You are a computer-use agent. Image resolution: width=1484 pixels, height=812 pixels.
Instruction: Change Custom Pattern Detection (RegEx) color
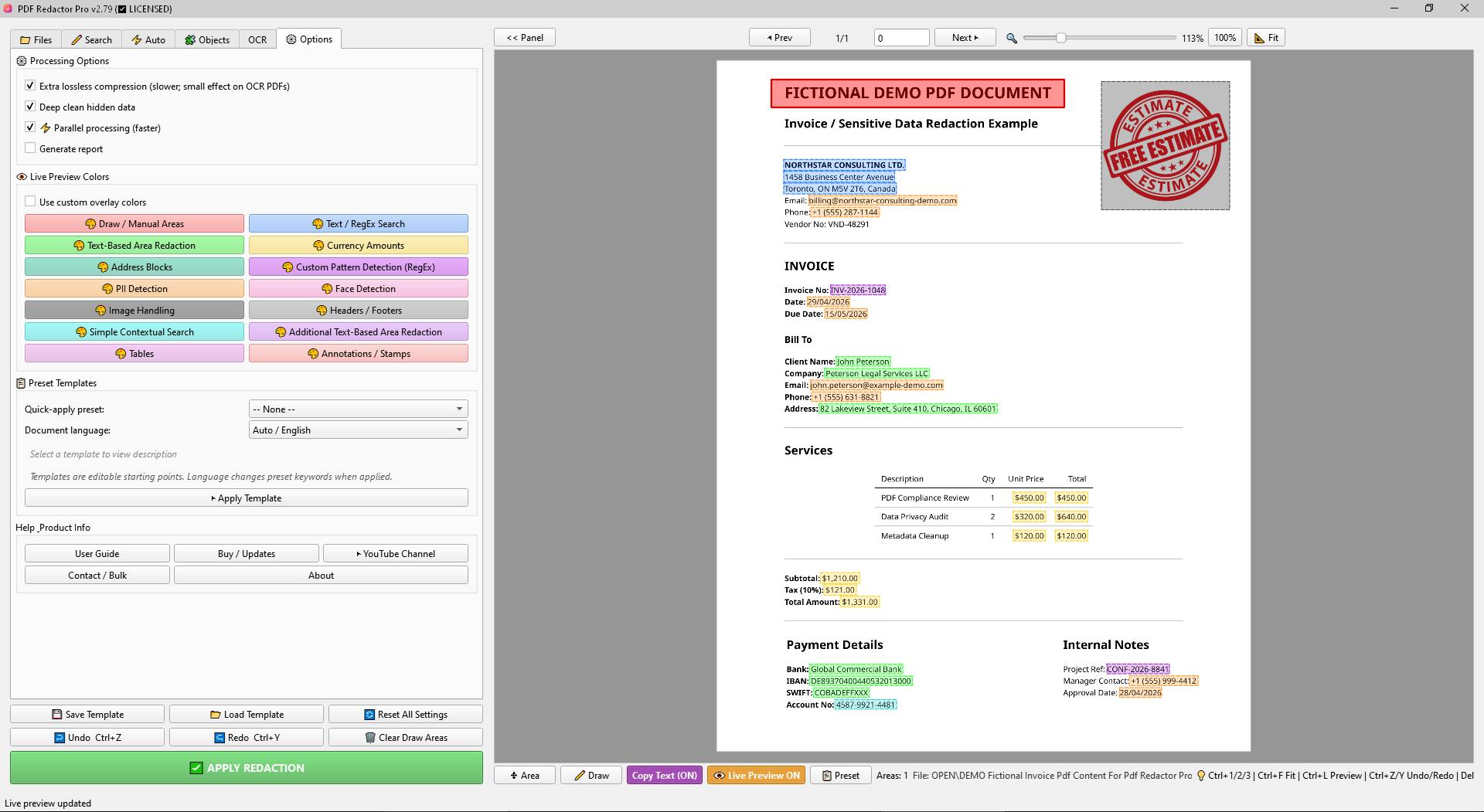coord(359,267)
